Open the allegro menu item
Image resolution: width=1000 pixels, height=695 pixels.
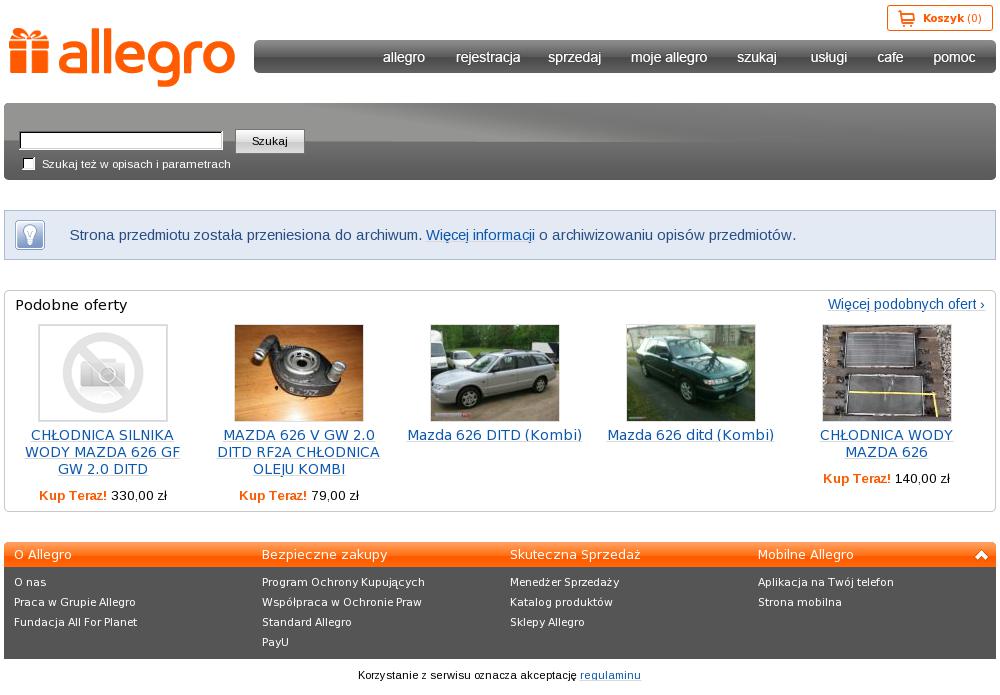(x=404, y=57)
